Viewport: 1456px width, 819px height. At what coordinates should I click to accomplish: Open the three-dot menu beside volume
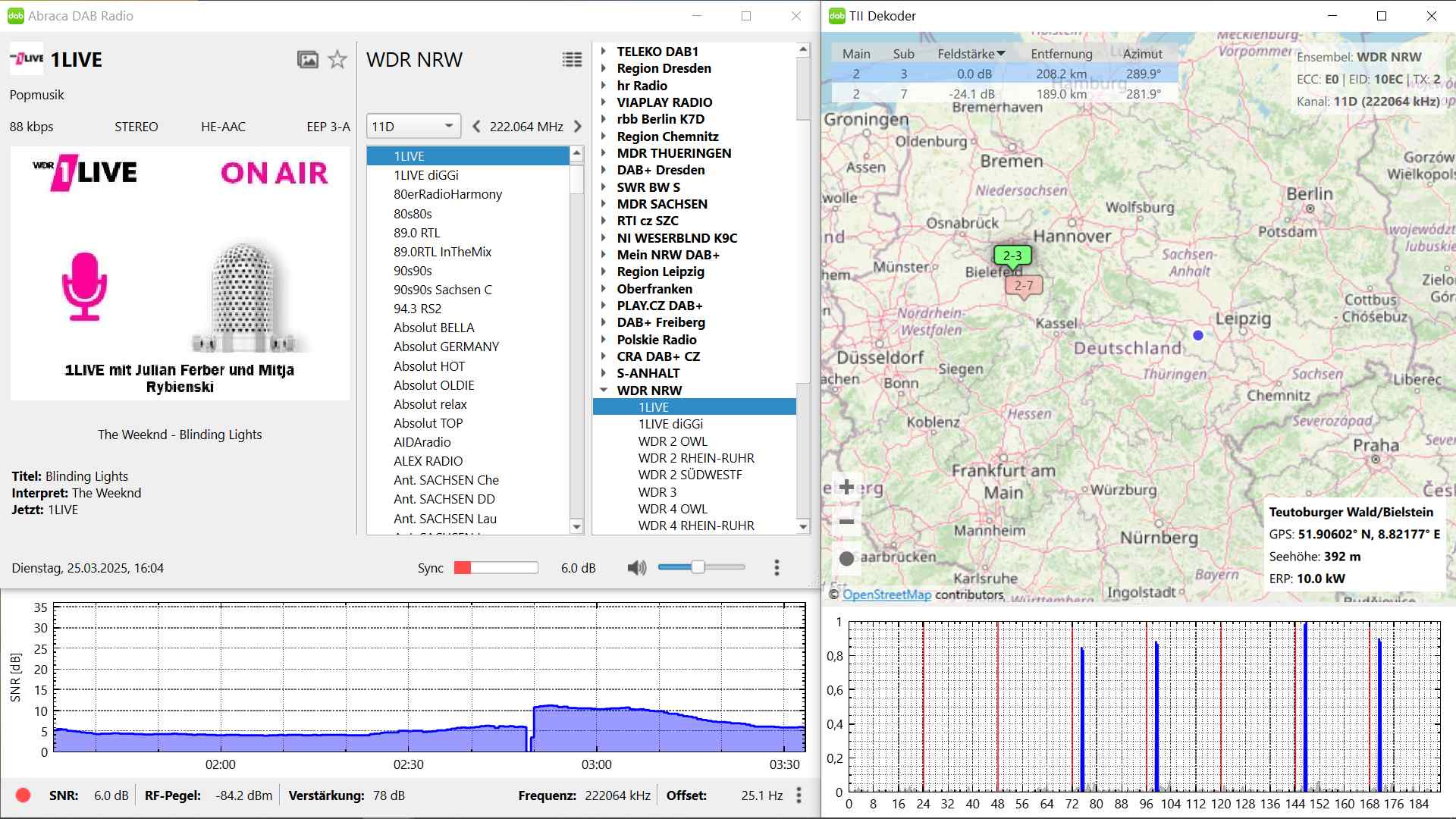pyautogui.click(x=777, y=567)
